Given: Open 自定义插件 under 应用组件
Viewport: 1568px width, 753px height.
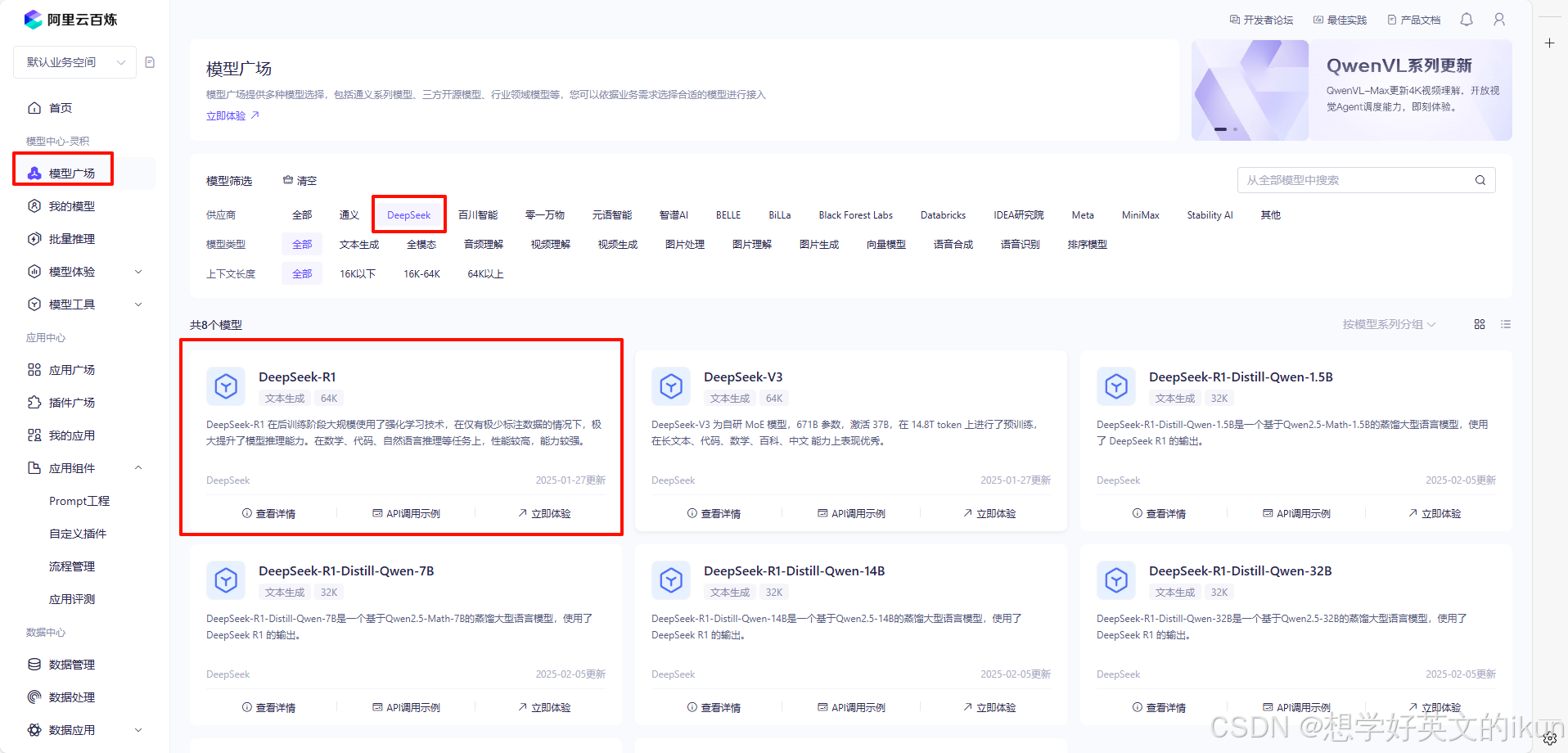Looking at the screenshot, I should pos(78,534).
